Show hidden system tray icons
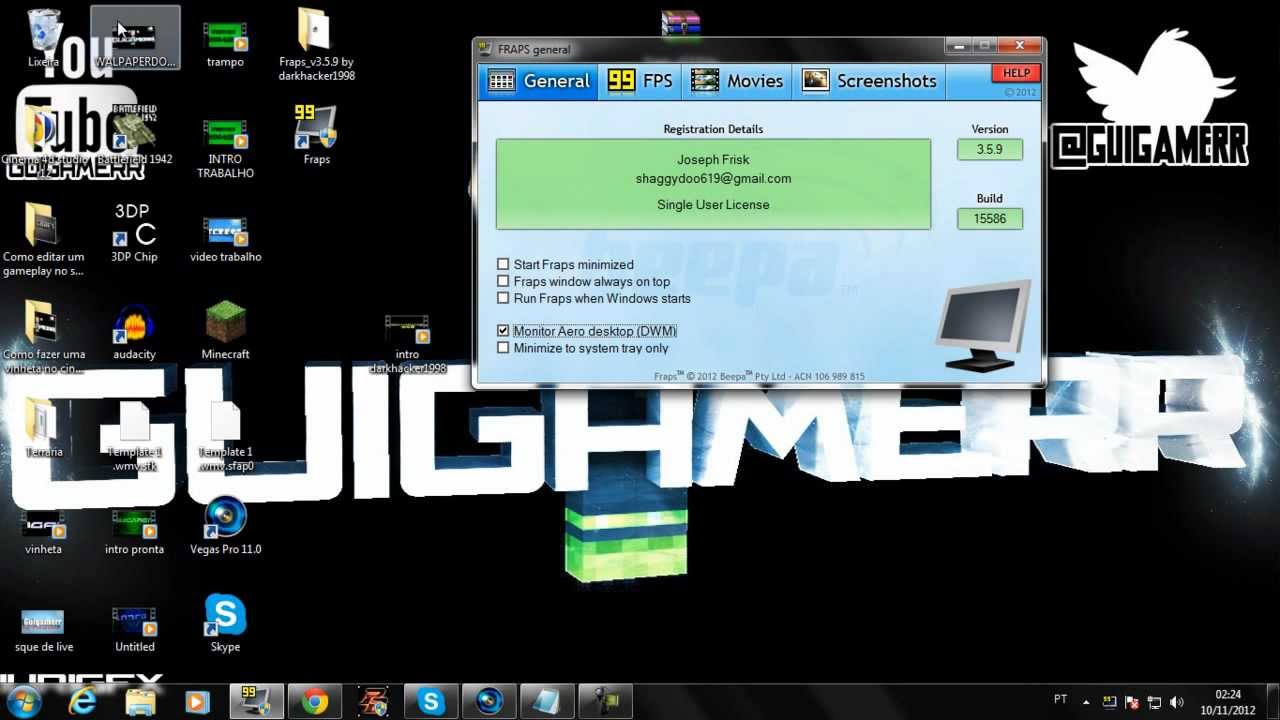Viewport: 1280px width, 720px height. (1087, 702)
